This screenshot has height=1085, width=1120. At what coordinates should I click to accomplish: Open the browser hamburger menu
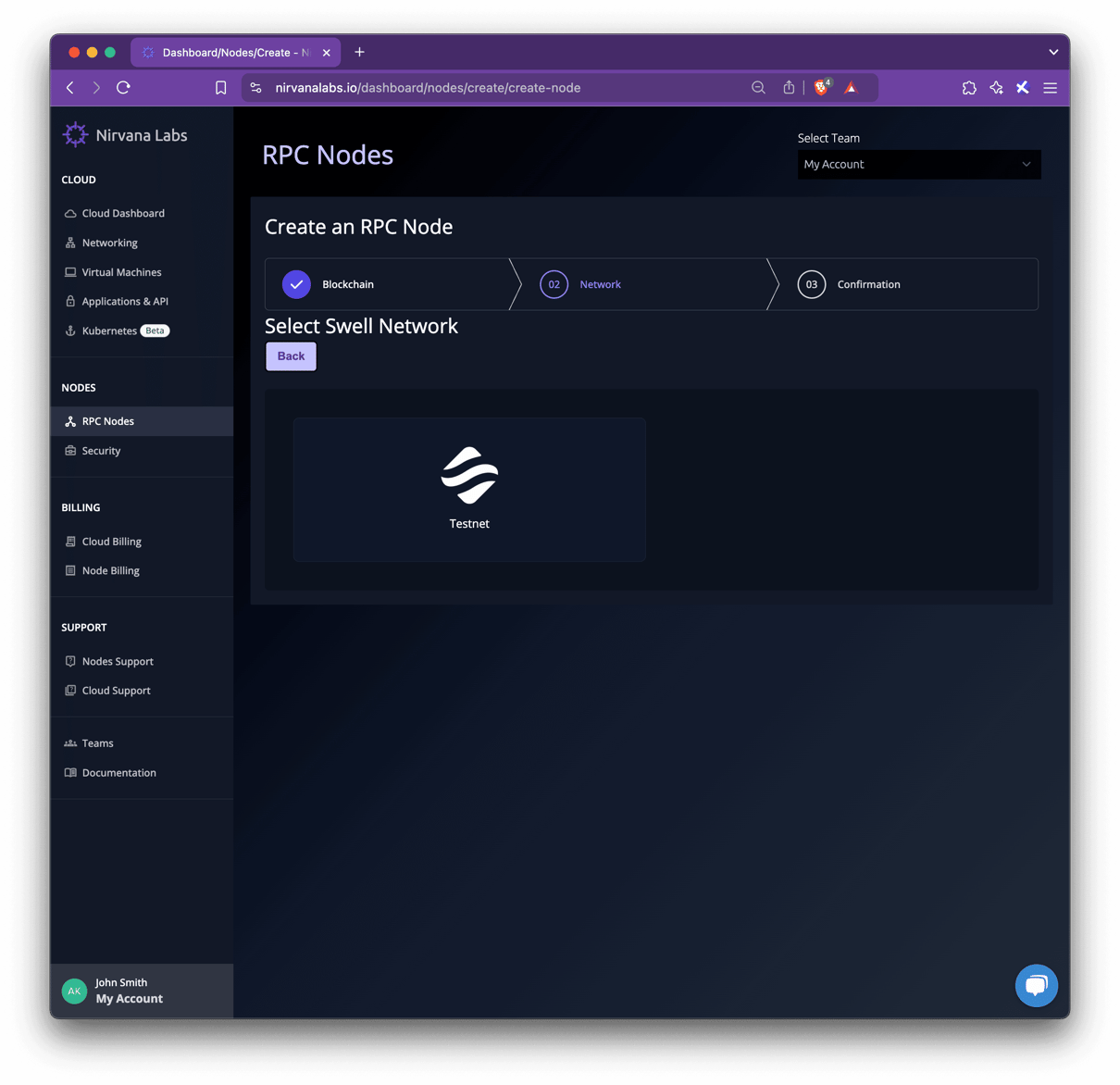[1050, 88]
